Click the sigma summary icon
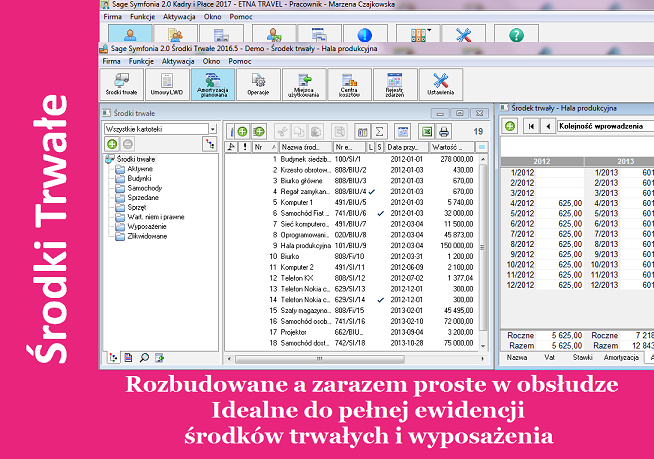The height and width of the screenshot is (459, 654). point(379,132)
